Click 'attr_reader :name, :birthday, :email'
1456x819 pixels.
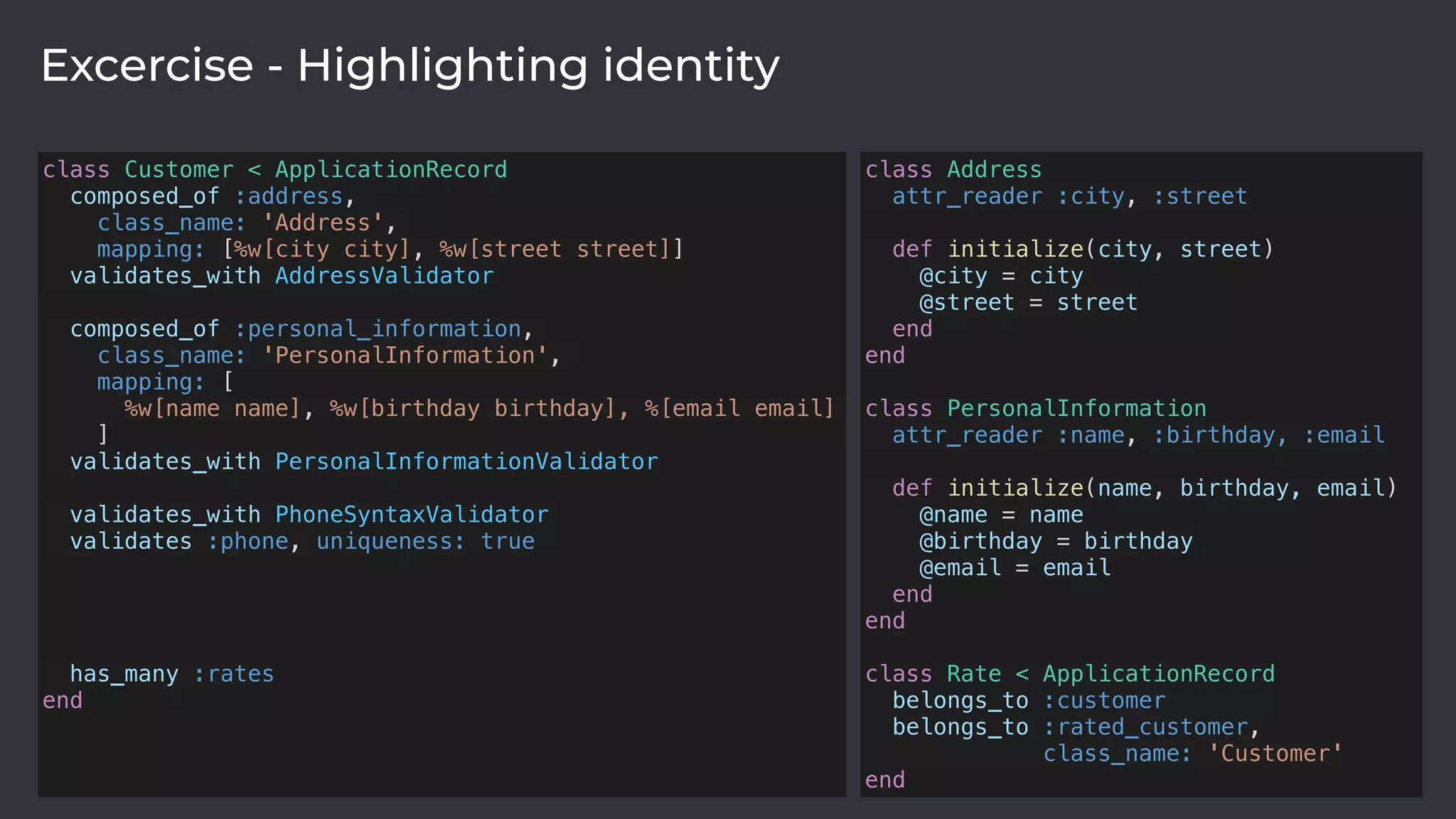1138,435
